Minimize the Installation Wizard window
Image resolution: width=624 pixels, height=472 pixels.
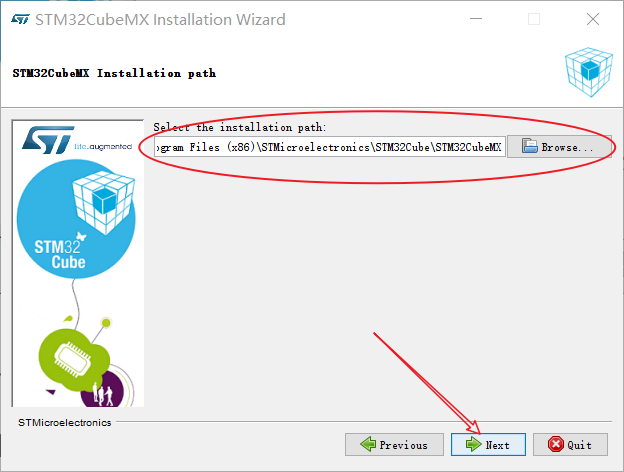pyautogui.click(x=476, y=19)
